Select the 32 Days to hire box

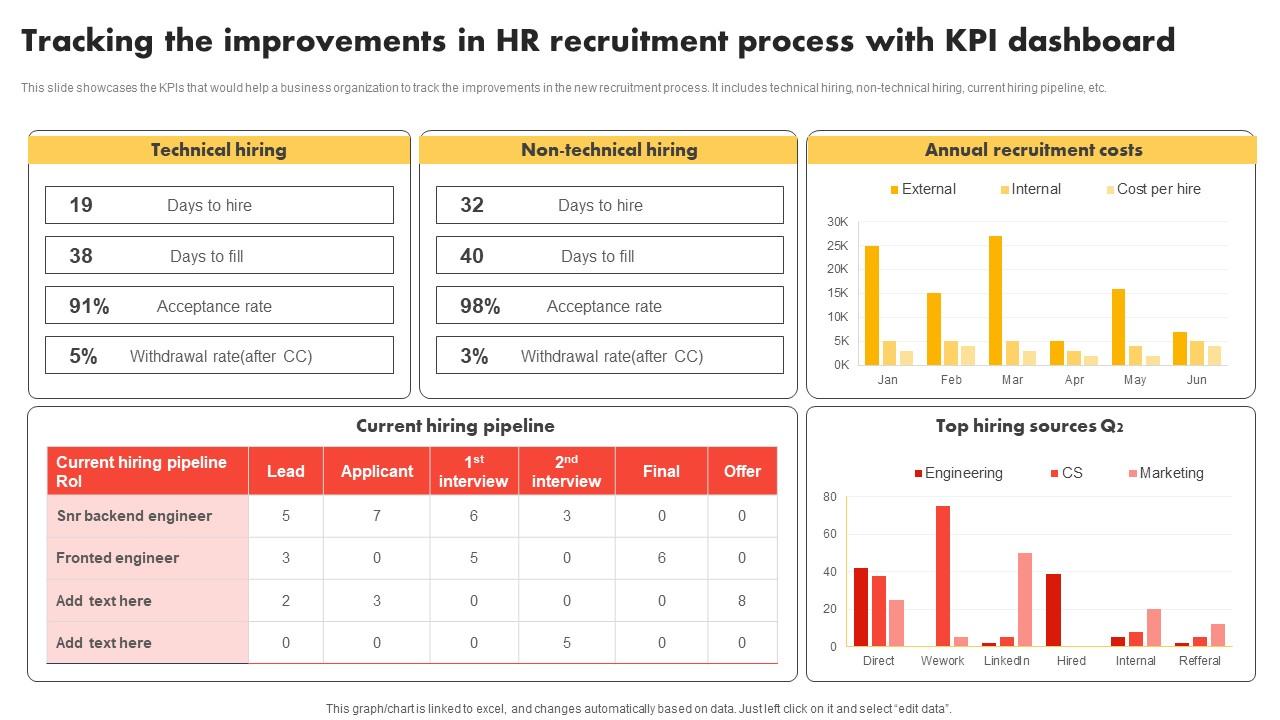610,205
